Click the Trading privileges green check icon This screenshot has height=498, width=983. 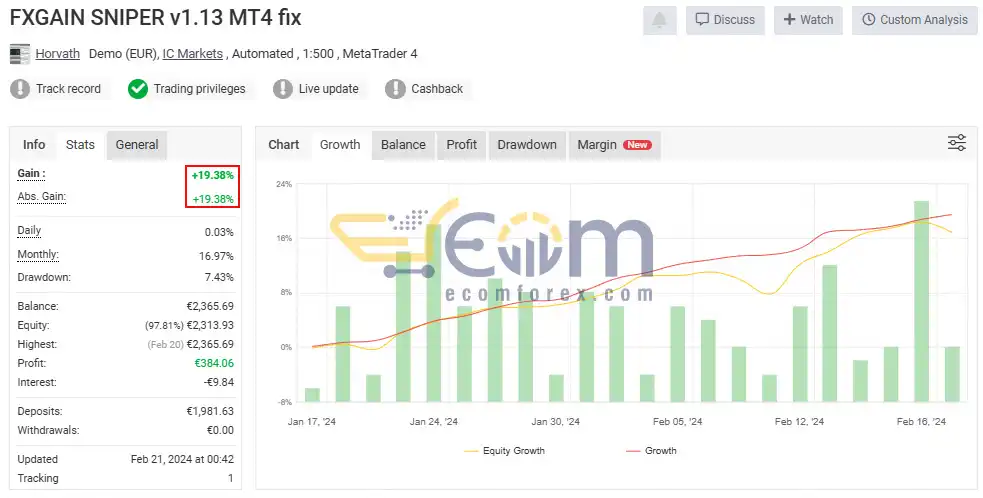138,89
